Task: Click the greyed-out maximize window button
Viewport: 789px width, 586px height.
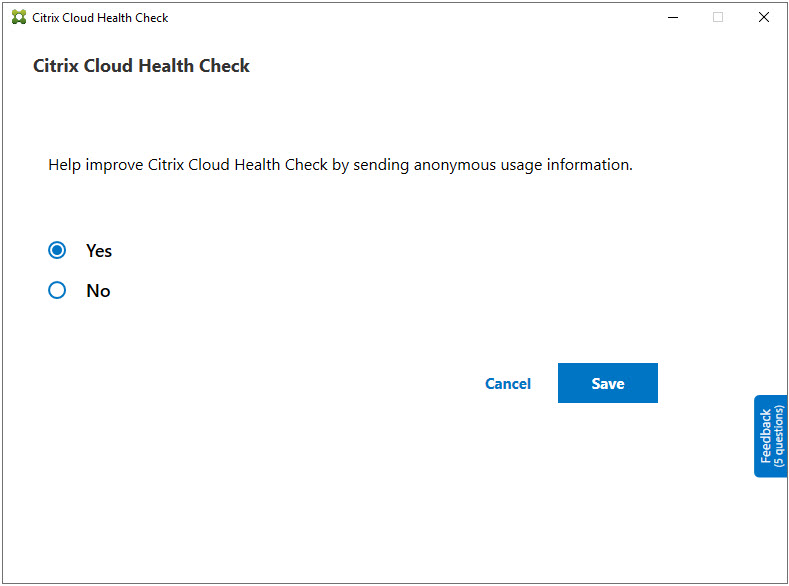Action: coord(718,18)
